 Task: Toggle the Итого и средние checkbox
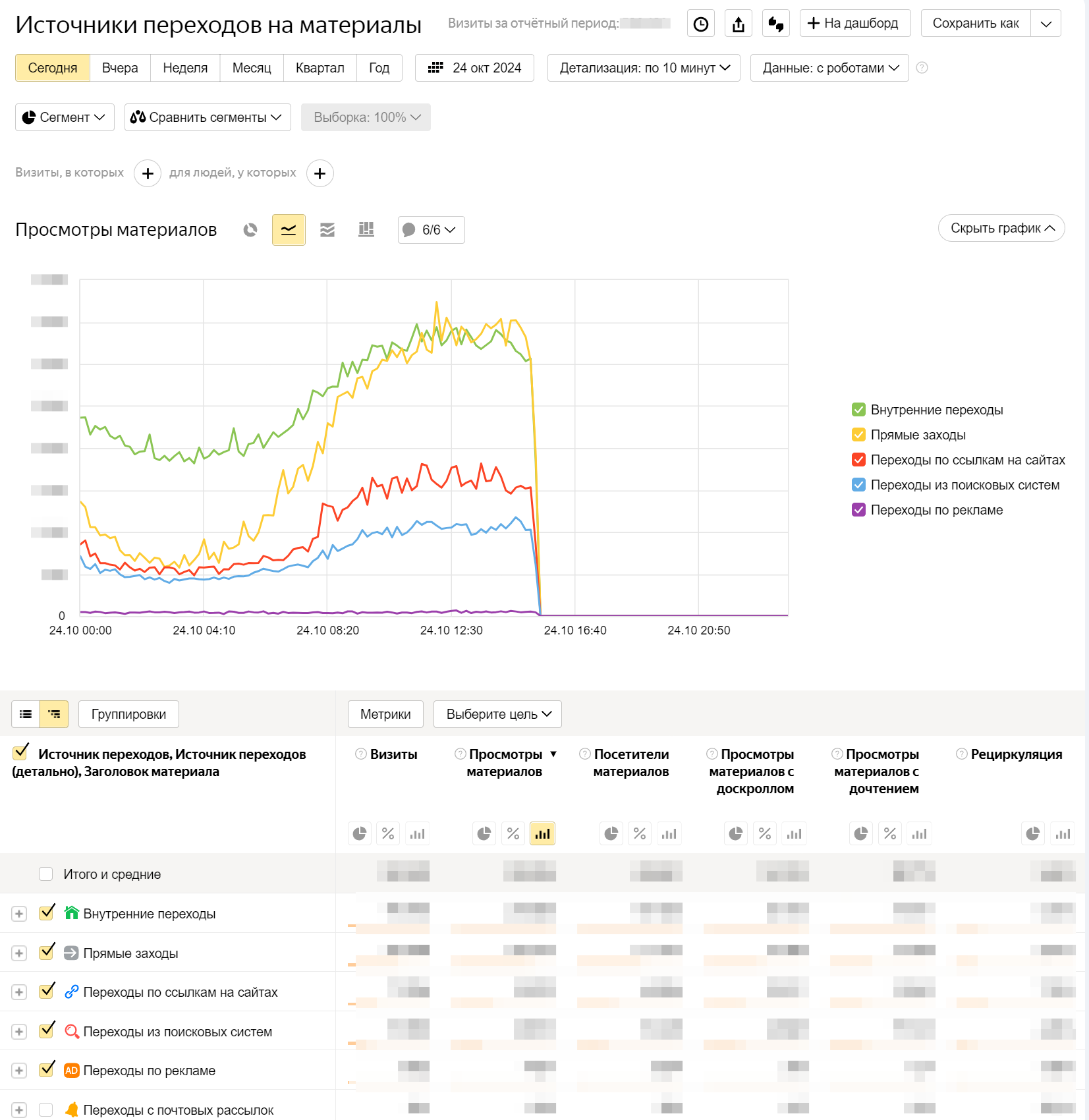[x=46, y=874]
